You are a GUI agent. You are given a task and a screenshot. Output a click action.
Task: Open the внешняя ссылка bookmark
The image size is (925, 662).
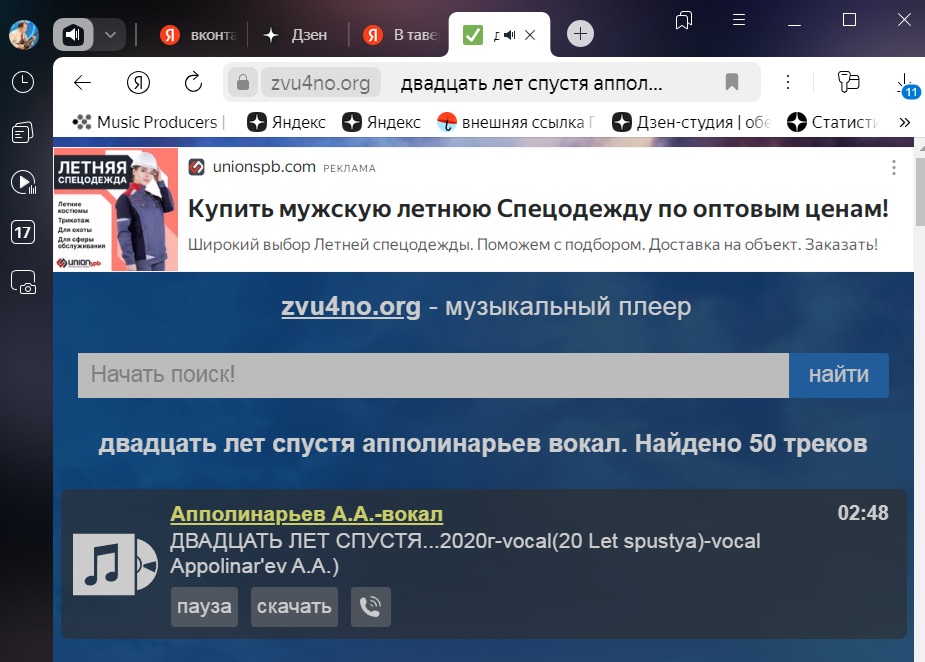[x=514, y=122]
